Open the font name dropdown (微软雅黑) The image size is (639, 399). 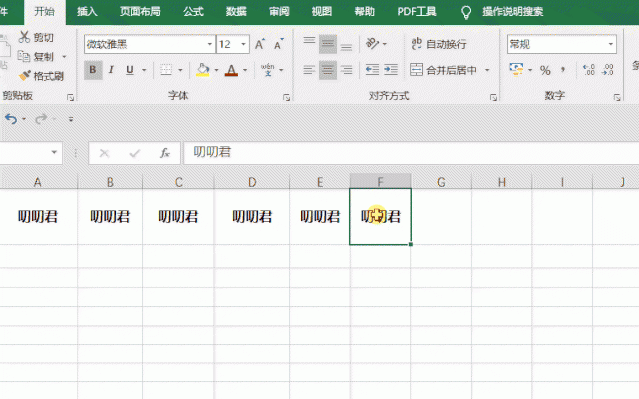point(209,44)
